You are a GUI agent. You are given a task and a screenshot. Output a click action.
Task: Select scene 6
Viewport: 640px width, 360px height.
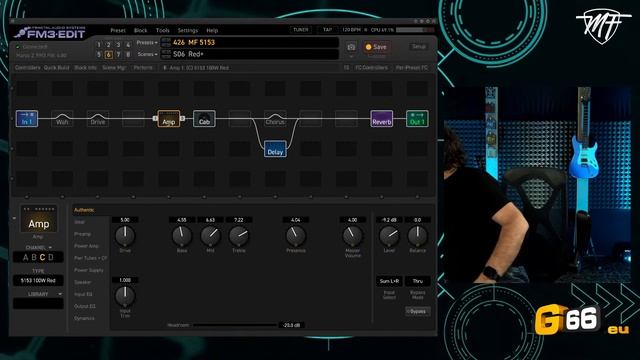click(109, 54)
